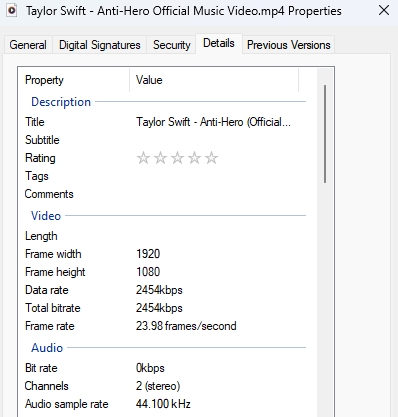The height and width of the screenshot is (417, 398).
Task: Select the Rating property label
Action: pyautogui.click(x=40, y=158)
